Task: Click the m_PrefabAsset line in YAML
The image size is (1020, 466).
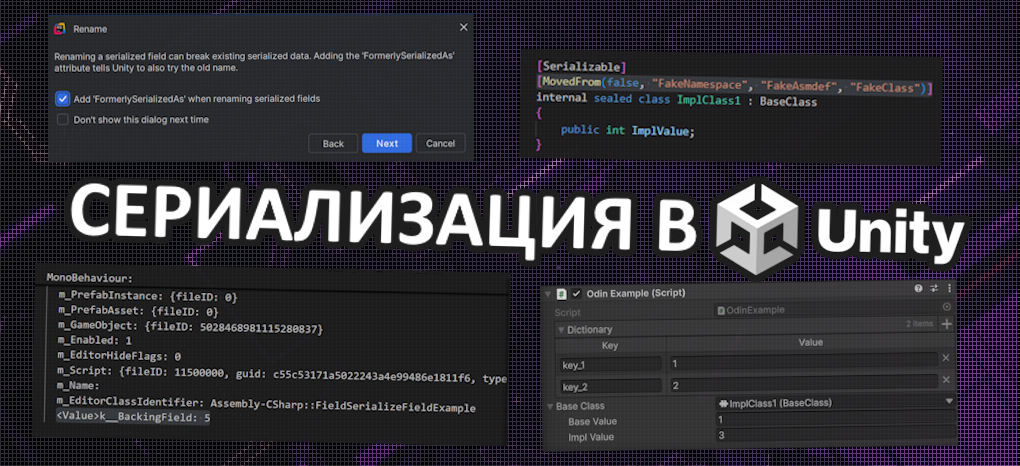Action: coord(138,312)
